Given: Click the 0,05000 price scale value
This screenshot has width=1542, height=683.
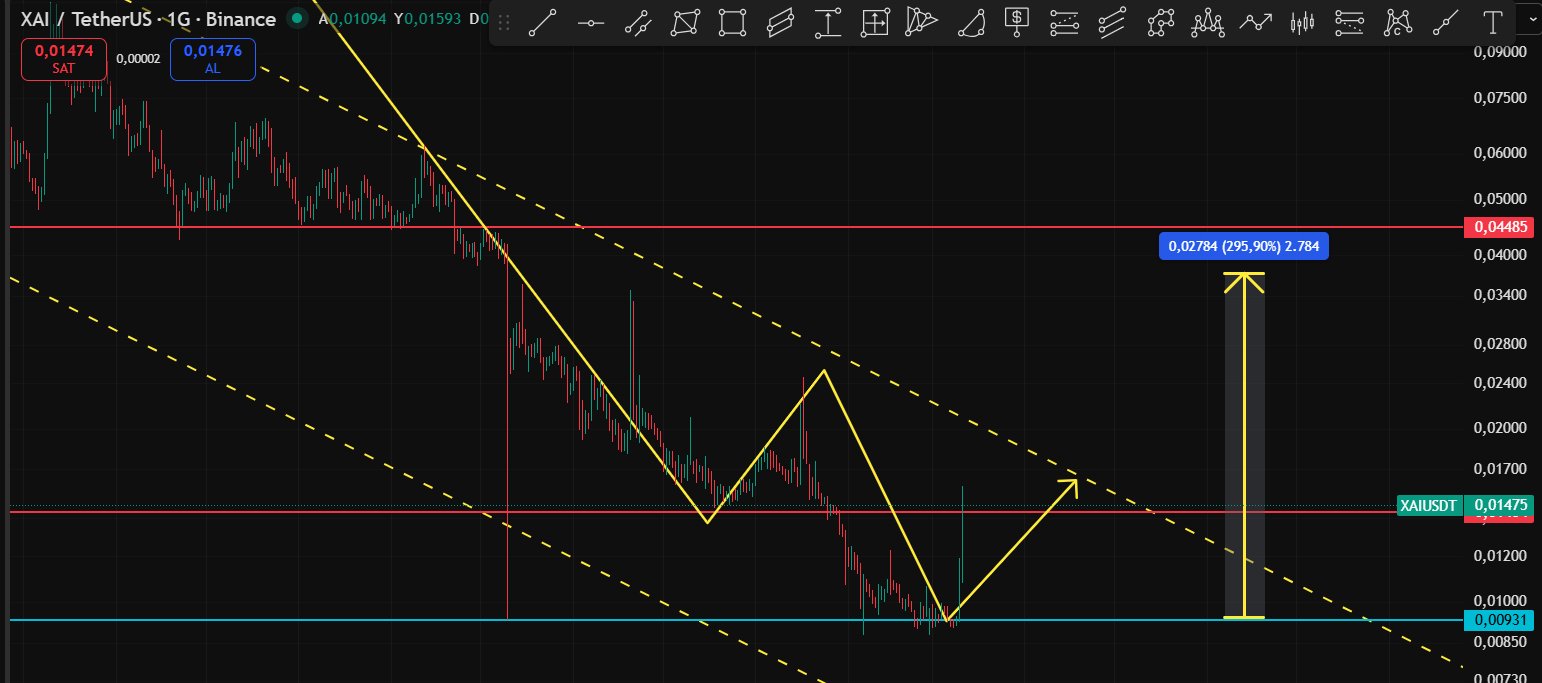Looking at the screenshot, I should click(1499, 200).
